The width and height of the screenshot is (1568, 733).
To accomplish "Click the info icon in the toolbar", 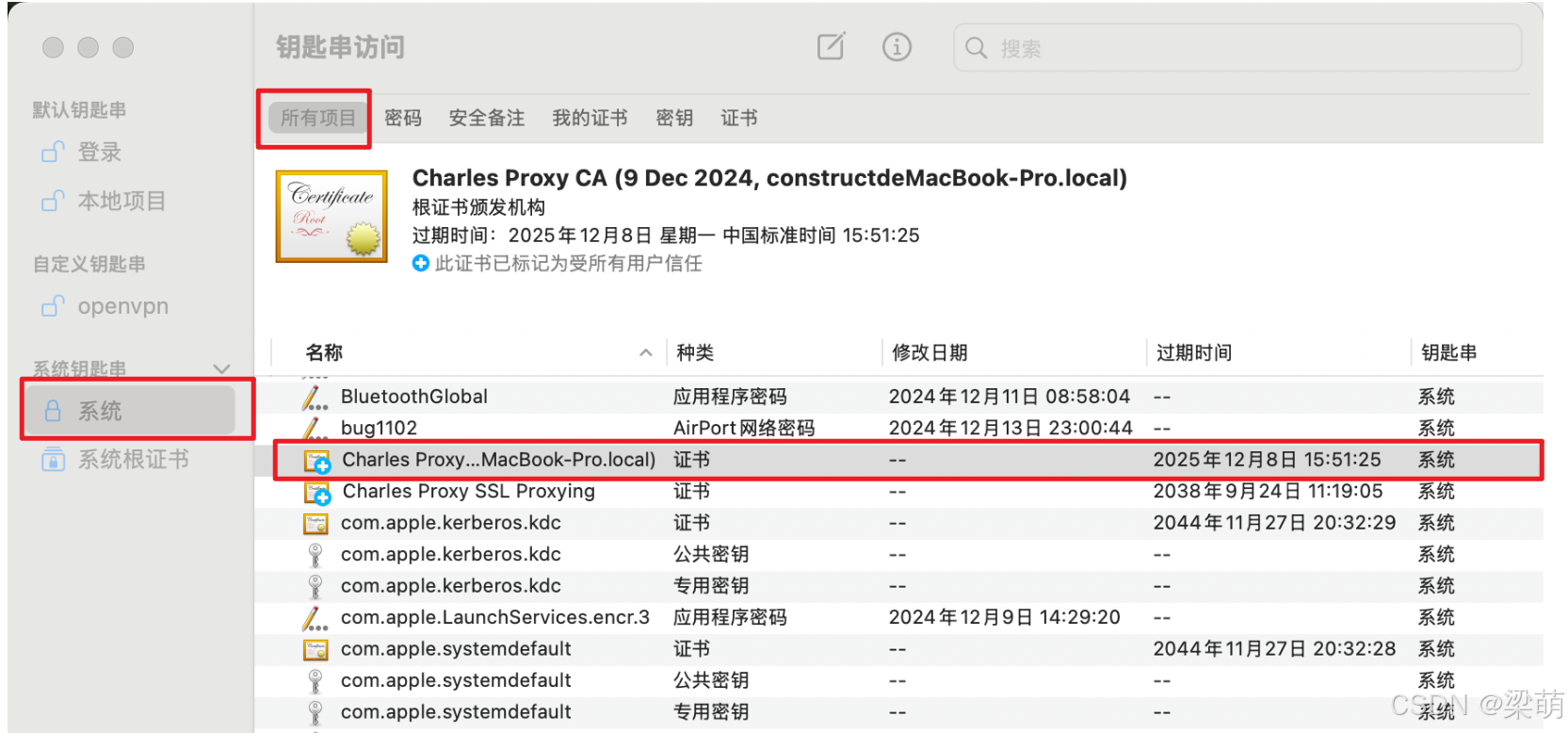I will coord(897,46).
